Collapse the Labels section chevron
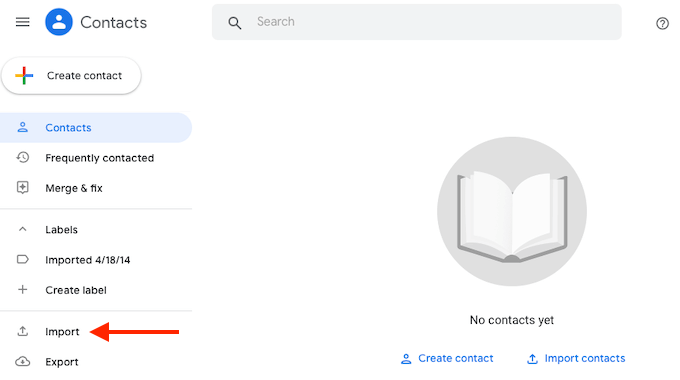Viewport: 680px width, 380px height. 23,229
